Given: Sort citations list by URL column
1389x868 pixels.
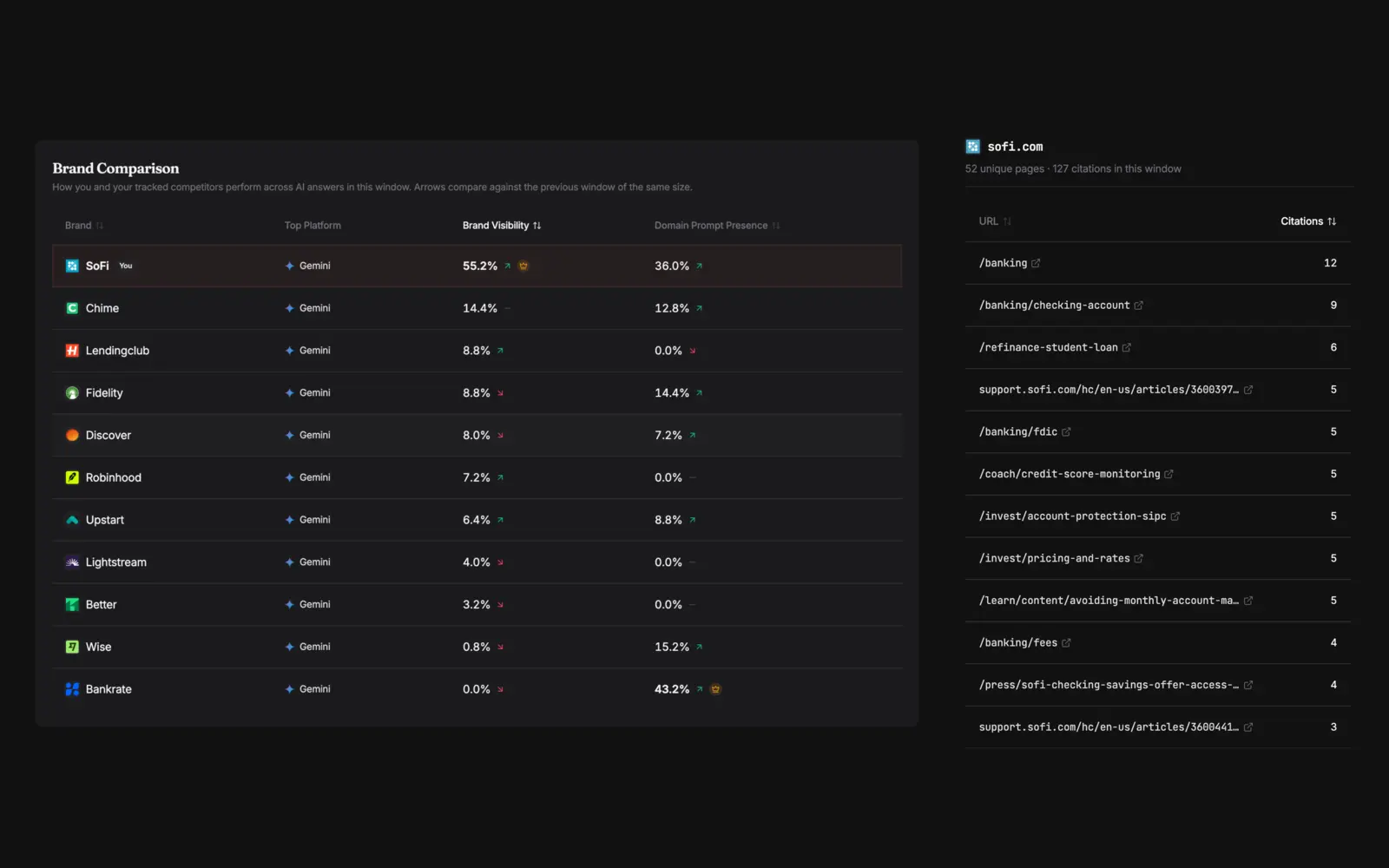Looking at the screenshot, I should 995,221.
